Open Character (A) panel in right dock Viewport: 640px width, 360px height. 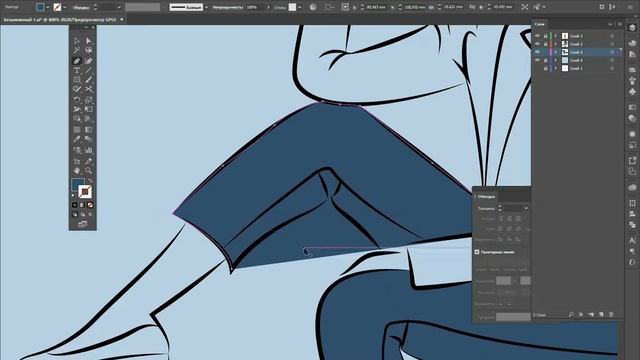(x=632, y=240)
